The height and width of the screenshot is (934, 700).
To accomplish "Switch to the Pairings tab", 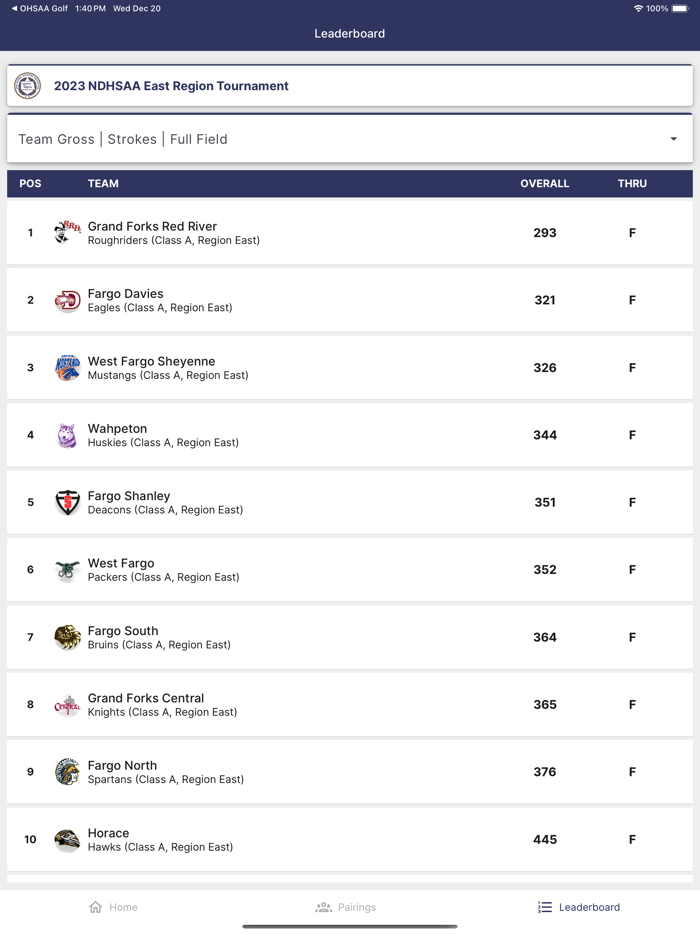I will pos(346,907).
